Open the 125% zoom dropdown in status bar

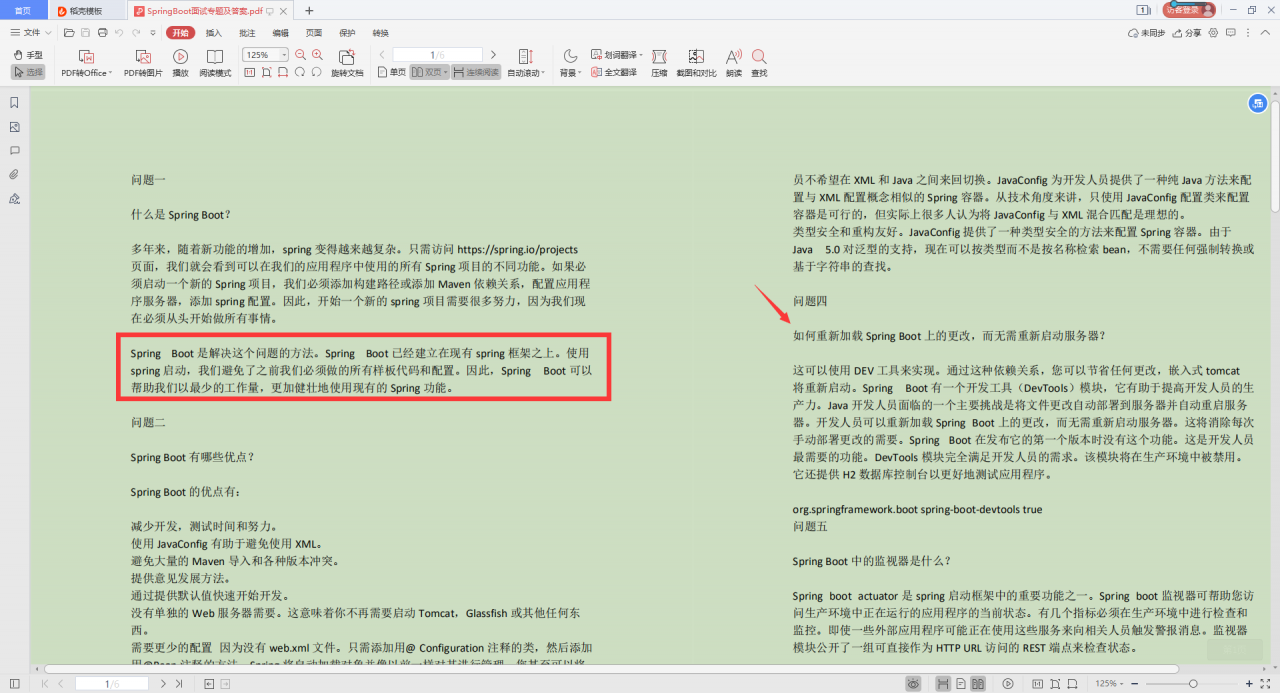point(1110,684)
